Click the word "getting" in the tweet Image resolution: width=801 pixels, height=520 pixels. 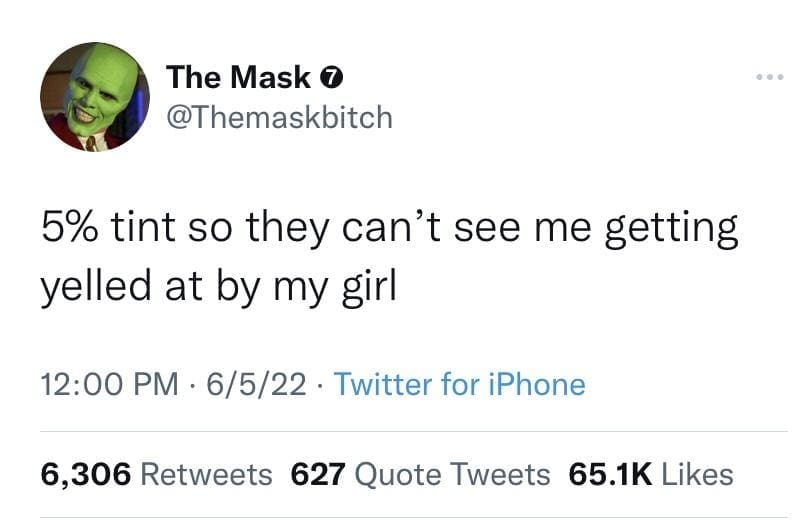click(x=674, y=232)
